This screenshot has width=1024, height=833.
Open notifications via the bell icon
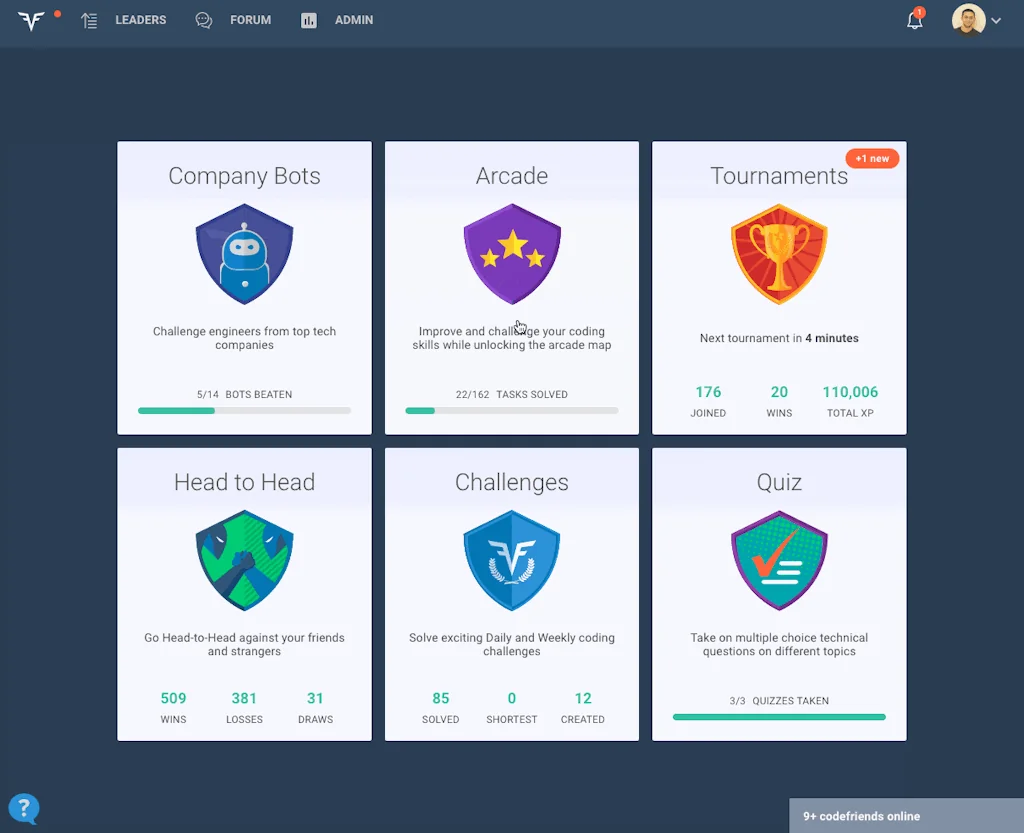[915, 20]
